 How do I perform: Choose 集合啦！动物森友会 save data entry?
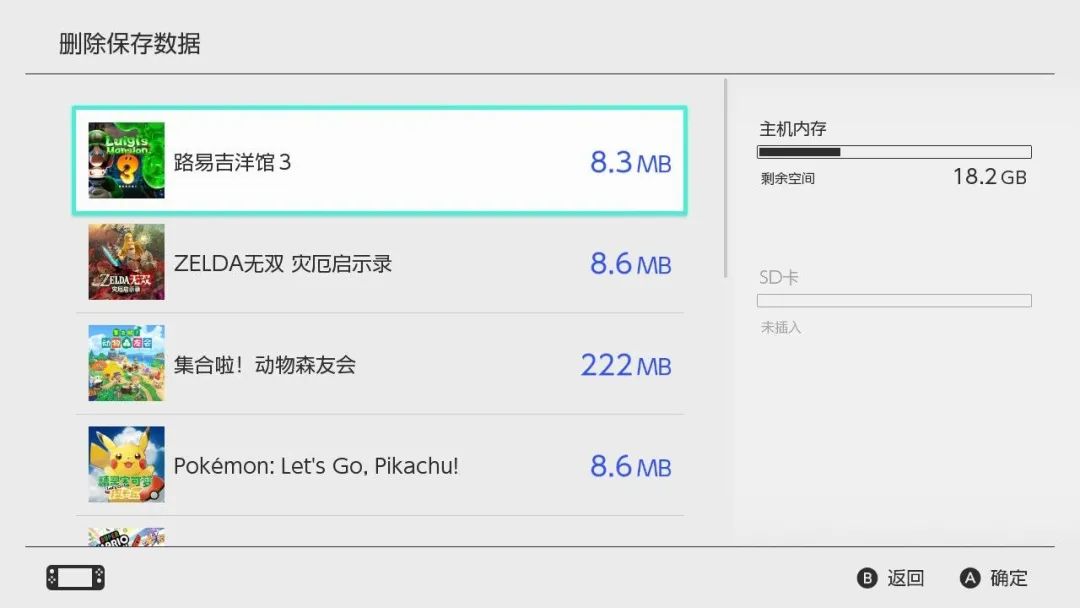point(380,364)
